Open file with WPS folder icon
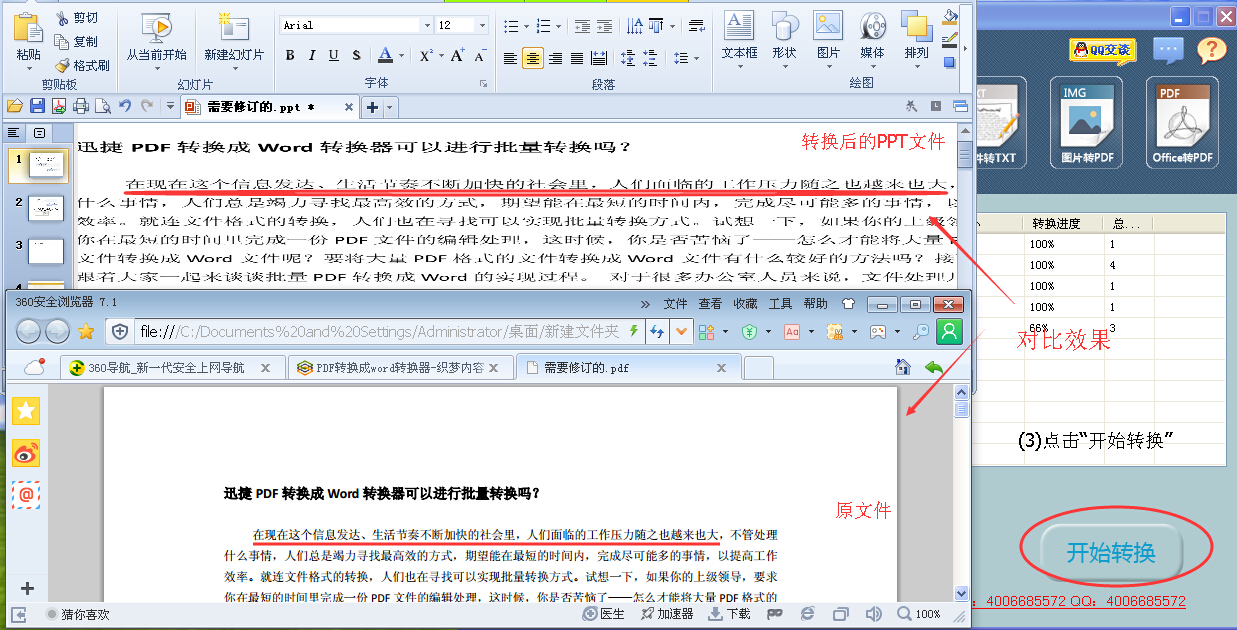Viewport: 1237px width, 630px height. click(x=15, y=106)
